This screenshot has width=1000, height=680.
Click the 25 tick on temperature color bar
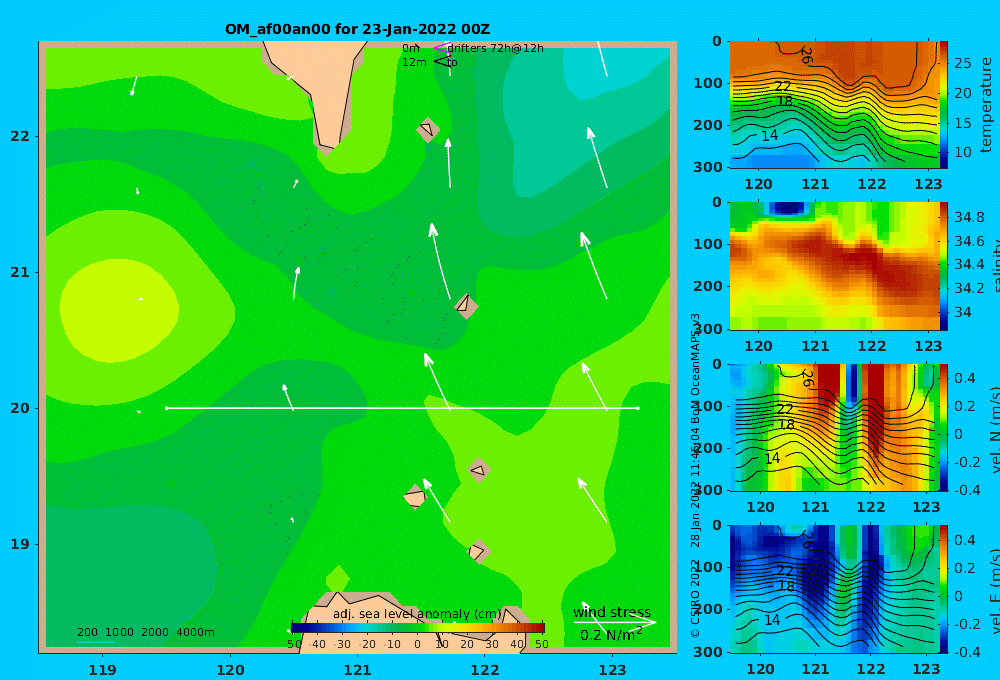coord(962,63)
